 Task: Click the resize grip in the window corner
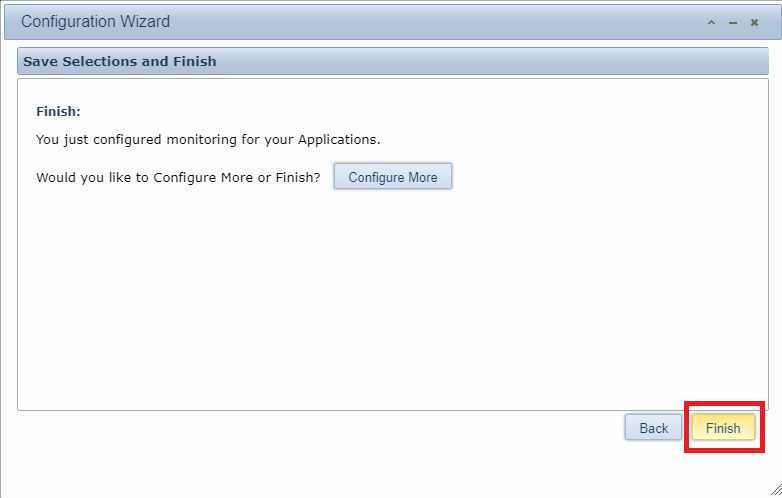[x=774, y=490]
